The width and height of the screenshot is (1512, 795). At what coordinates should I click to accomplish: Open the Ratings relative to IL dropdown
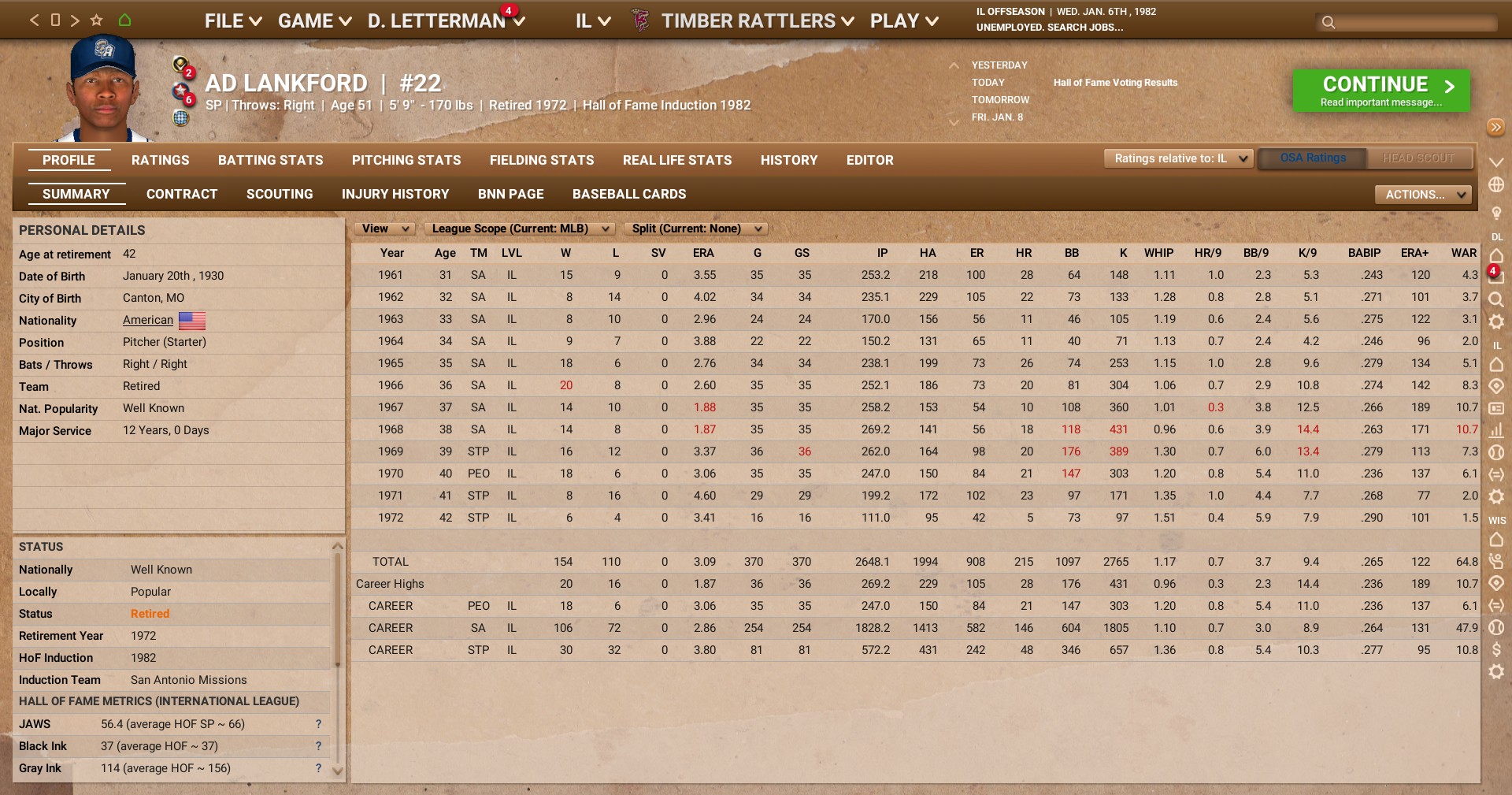[x=1177, y=158]
